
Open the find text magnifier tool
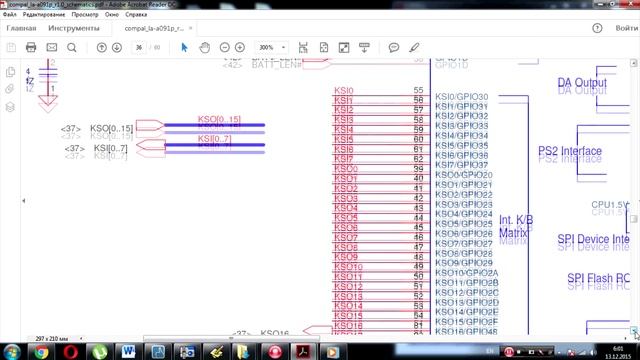coord(71,47)
